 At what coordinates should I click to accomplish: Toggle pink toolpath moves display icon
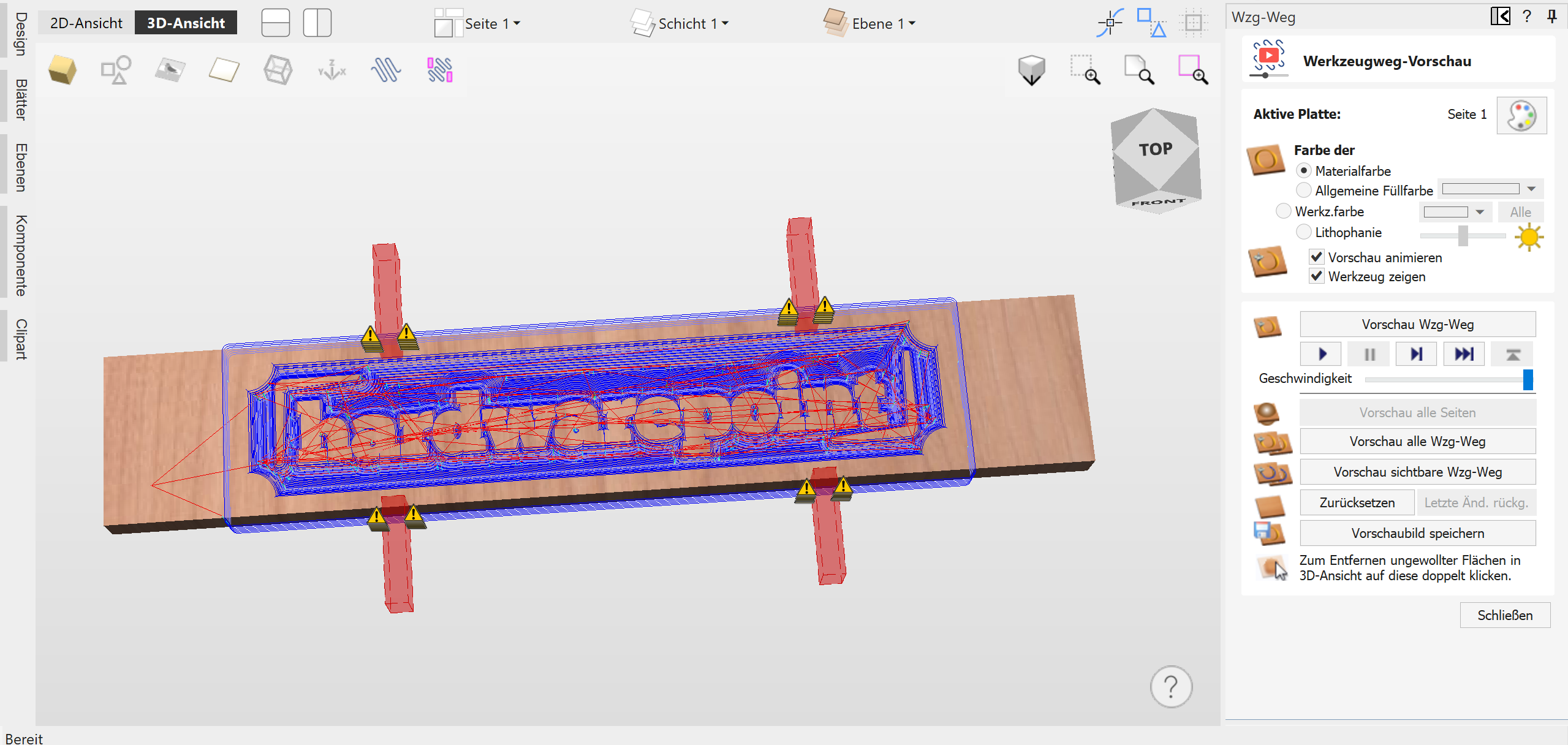[440, 70]
